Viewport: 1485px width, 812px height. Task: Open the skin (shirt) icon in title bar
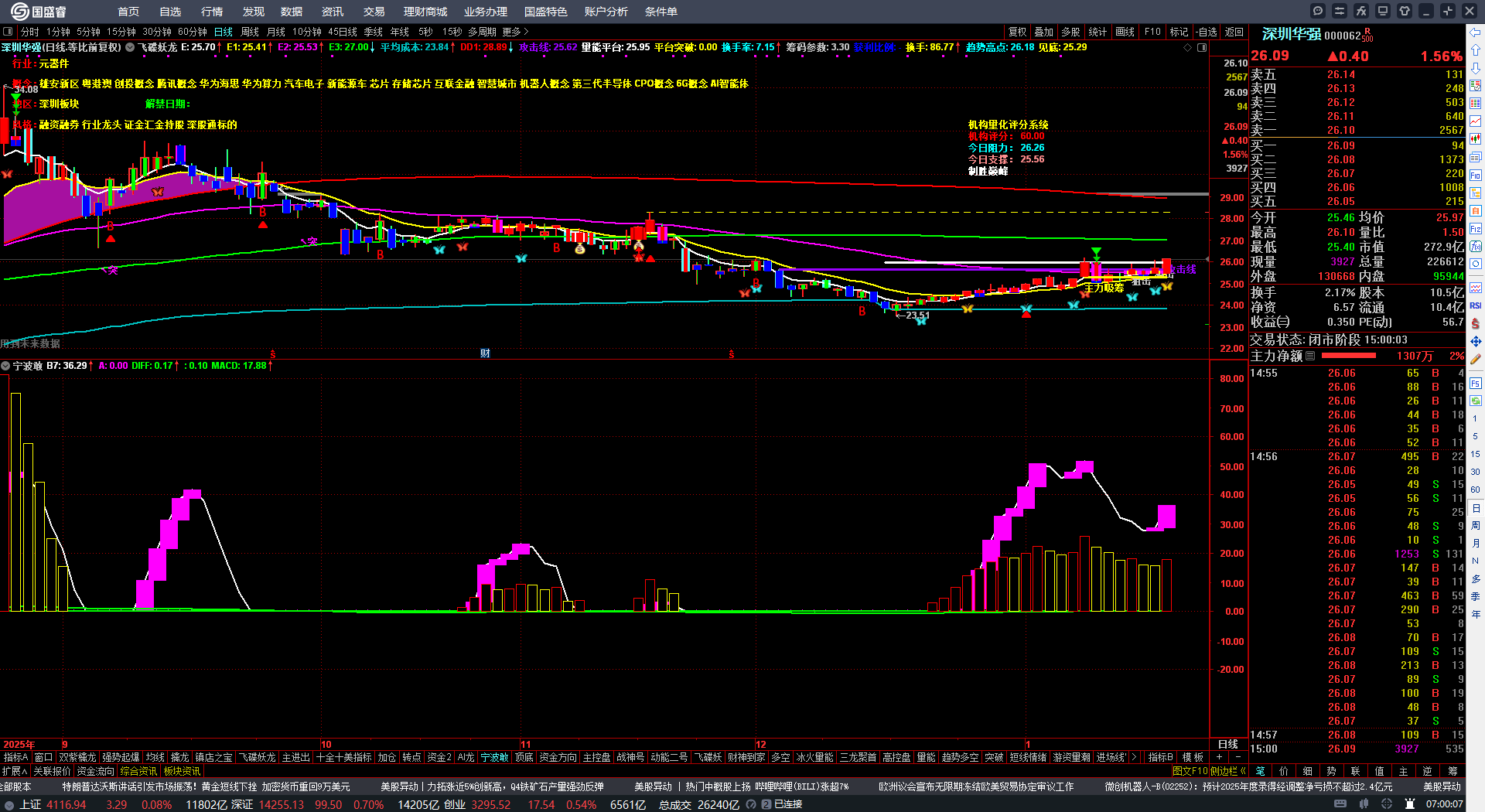click(1405, 11)
